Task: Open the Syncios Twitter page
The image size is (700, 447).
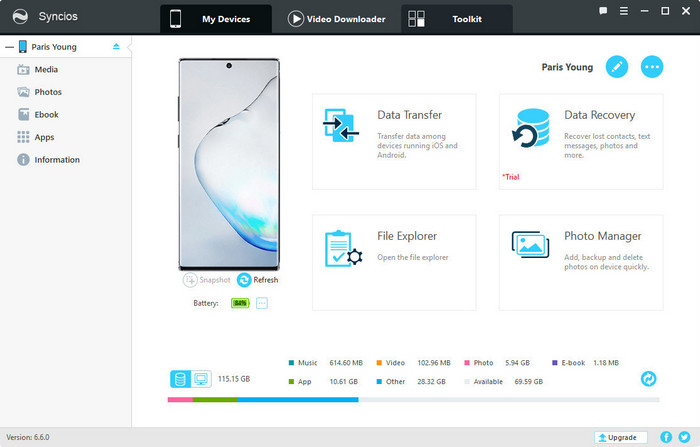Action: click(x=684, y=437)
